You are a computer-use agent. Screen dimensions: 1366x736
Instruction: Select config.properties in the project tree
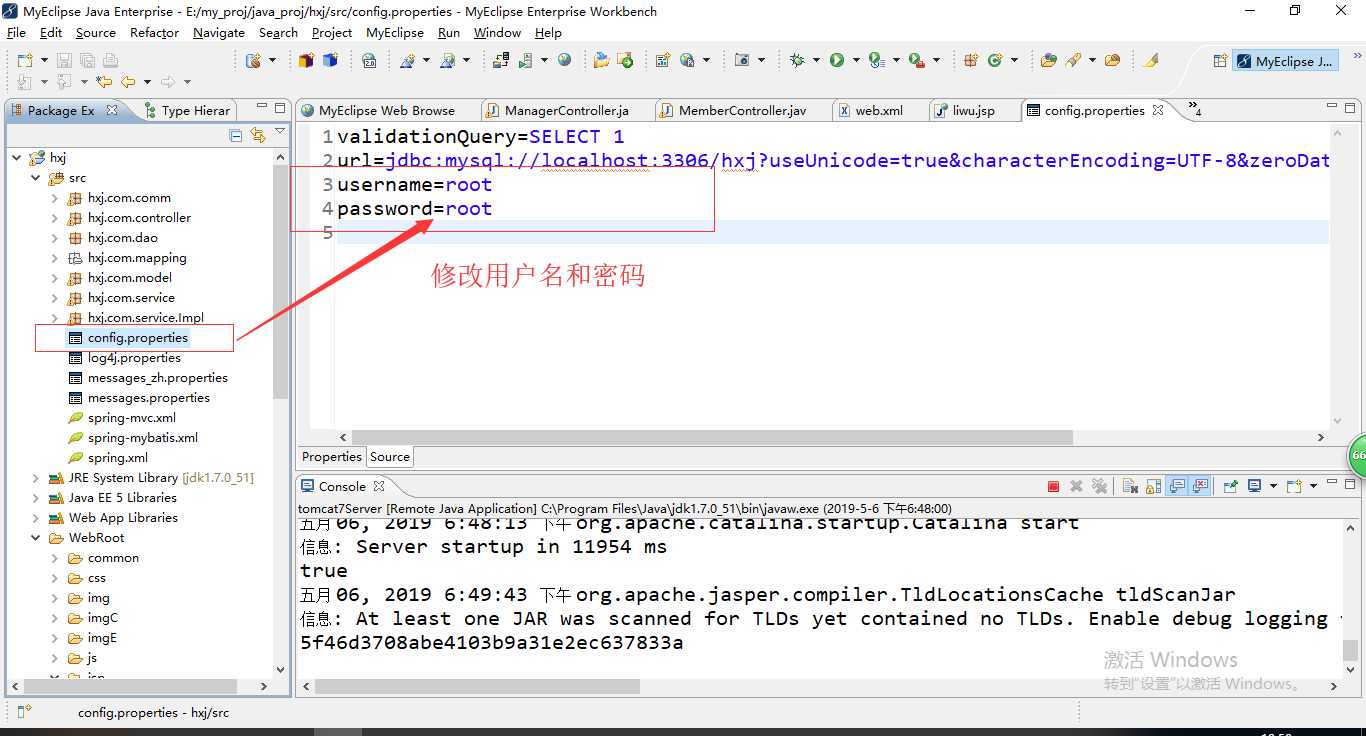tap(128, 338)
